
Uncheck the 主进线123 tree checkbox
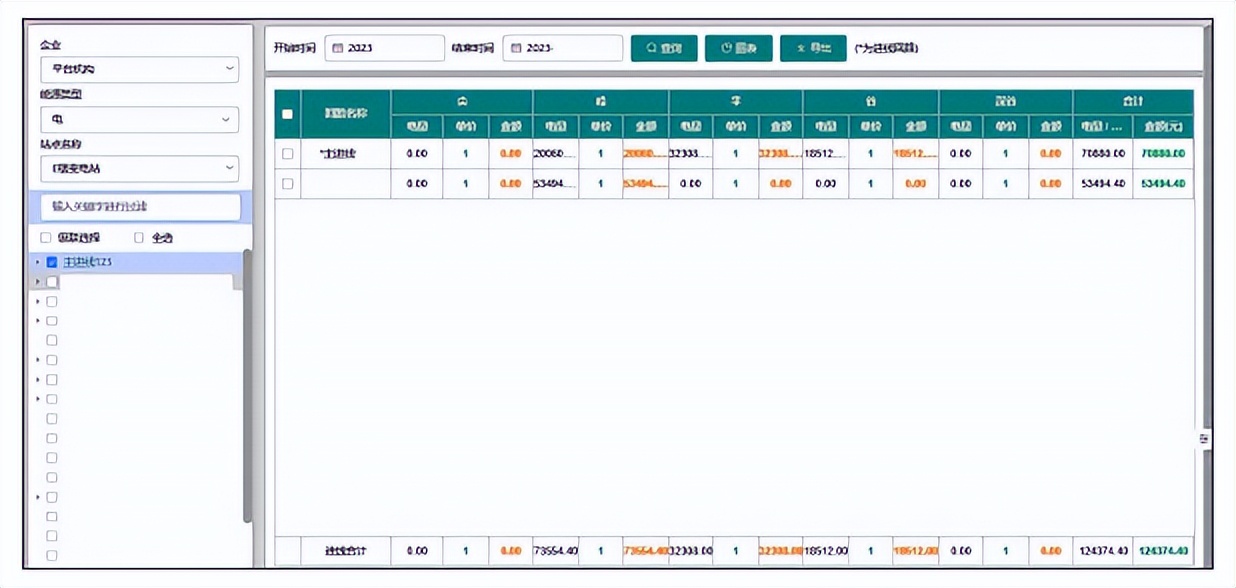click(52, 262)
